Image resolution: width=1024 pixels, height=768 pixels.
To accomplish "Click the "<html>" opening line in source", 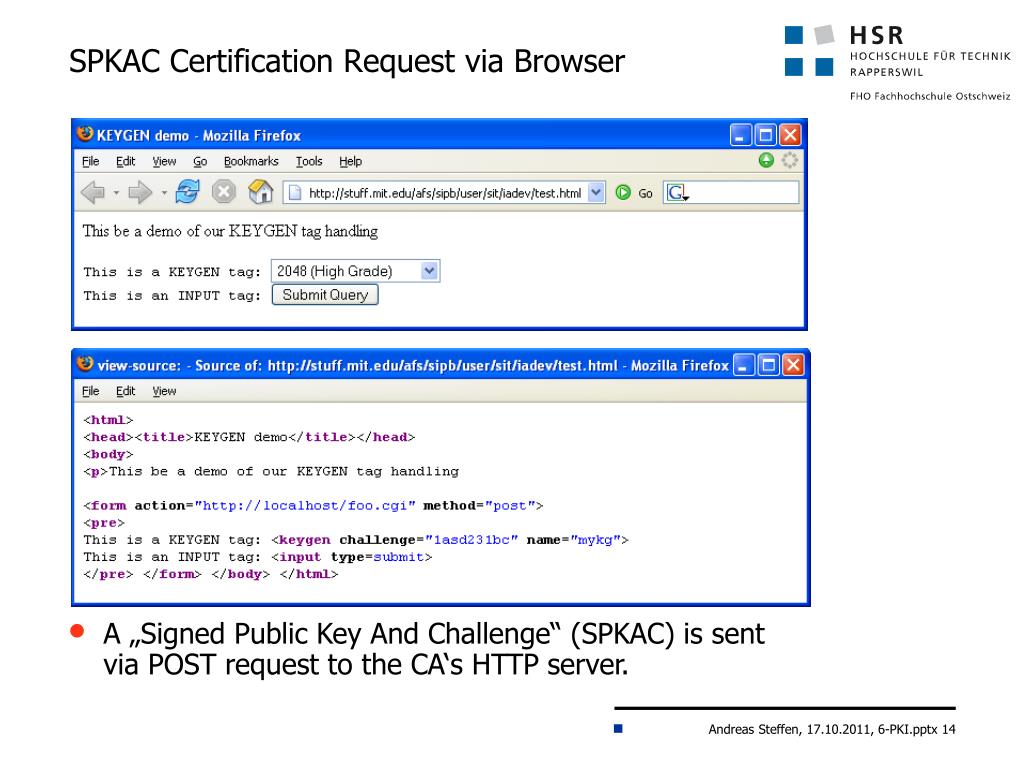I will [108, 420].
